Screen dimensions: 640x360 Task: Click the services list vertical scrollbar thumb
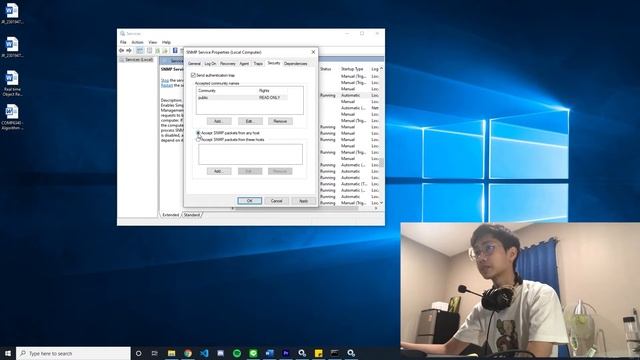pos(382,162)
